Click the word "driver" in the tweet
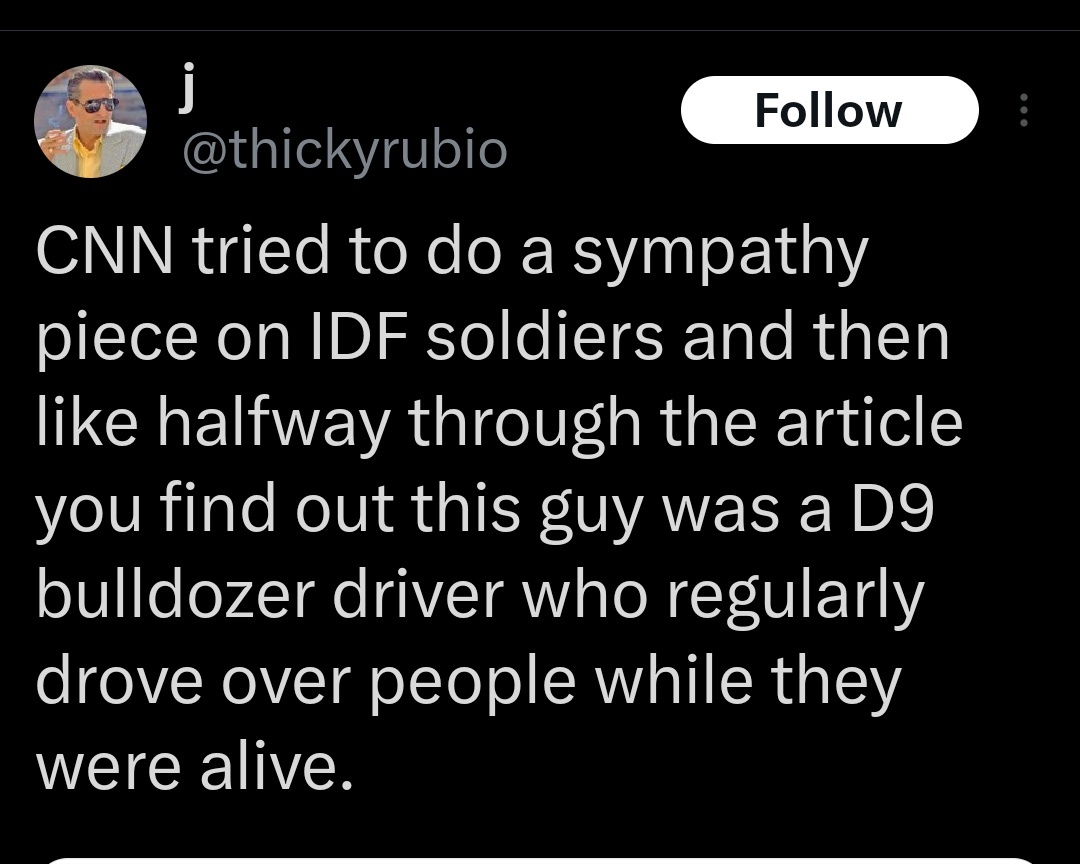 click(419, 595)
